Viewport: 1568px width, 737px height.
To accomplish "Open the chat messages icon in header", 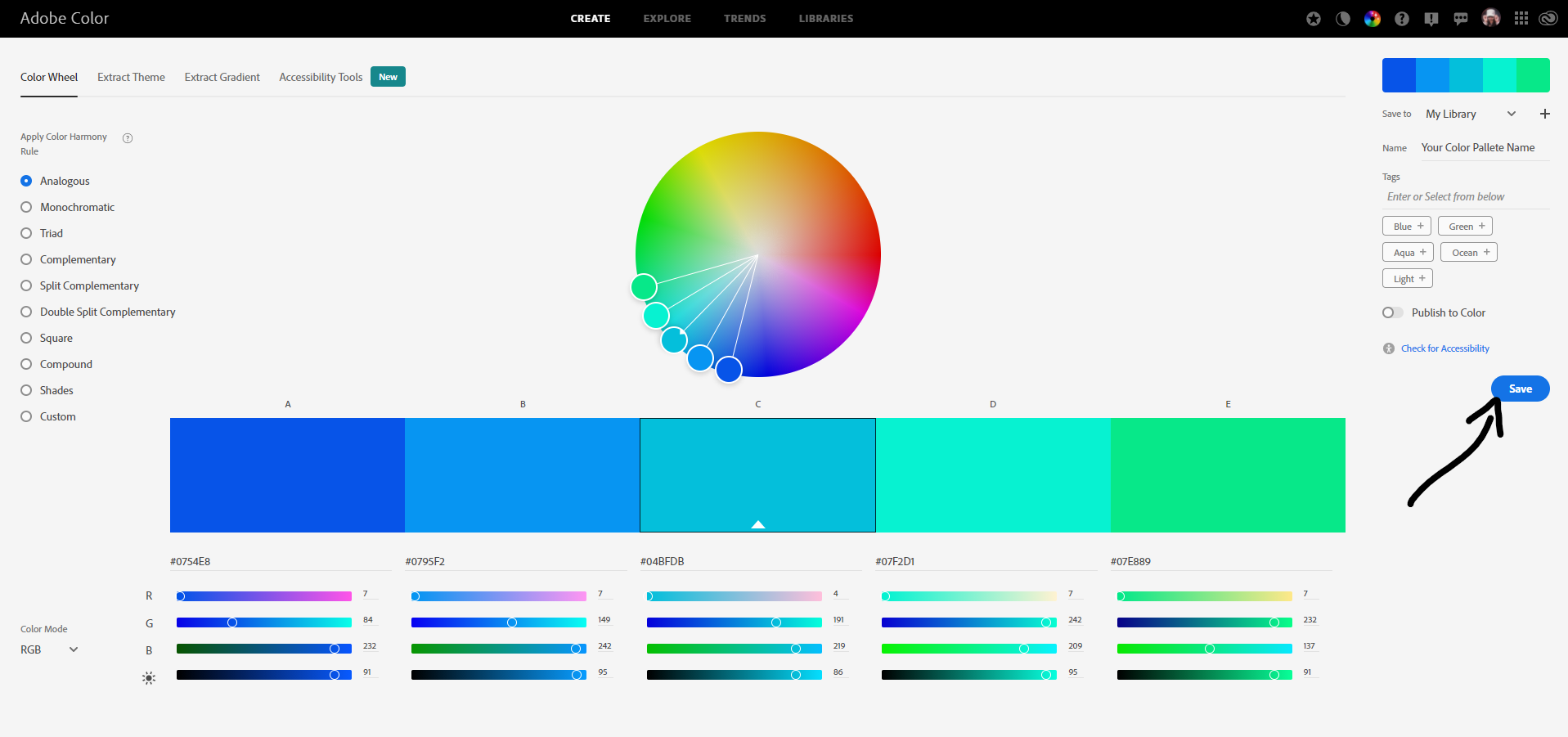I will 1461,18.
